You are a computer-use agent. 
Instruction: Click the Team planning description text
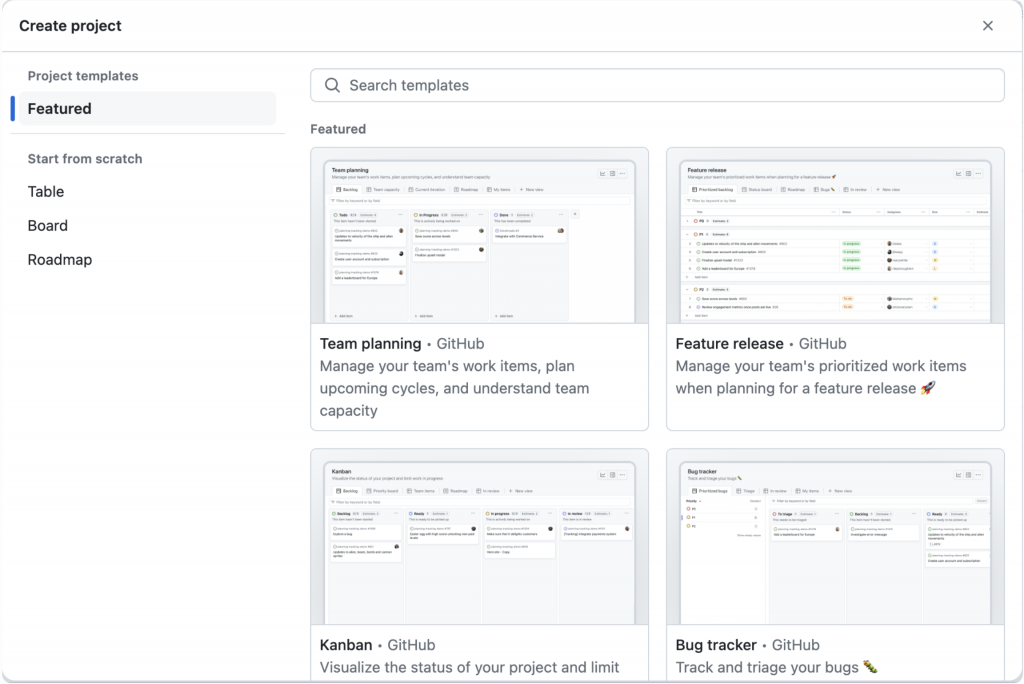tap(455, 388)
